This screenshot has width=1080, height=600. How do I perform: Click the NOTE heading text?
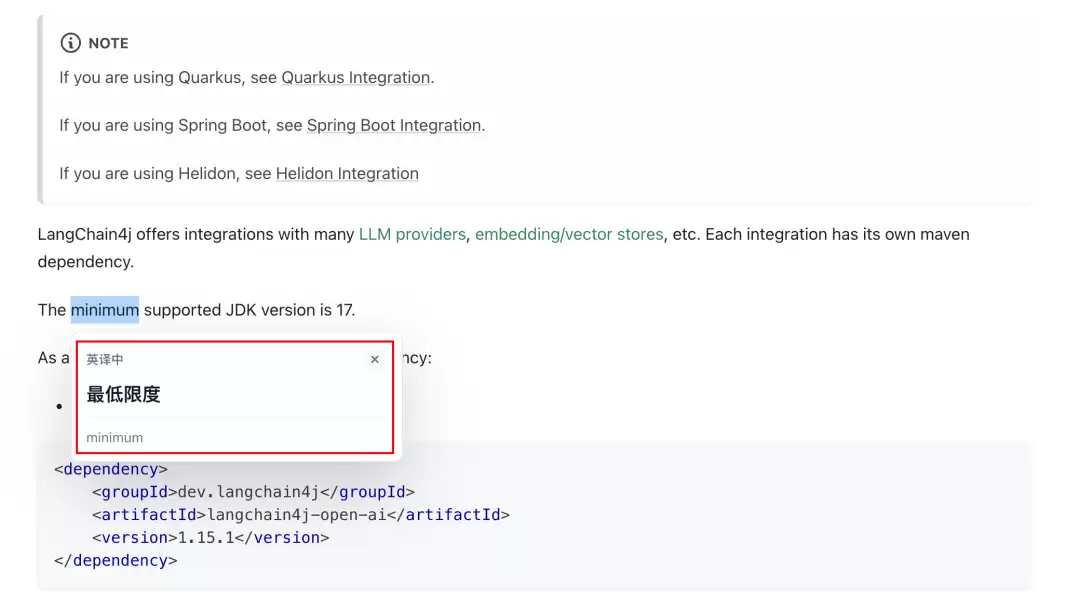(108, 43)
